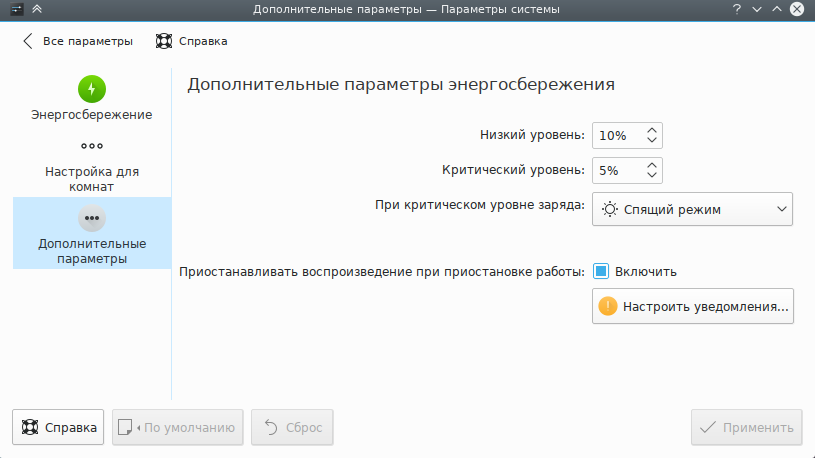Click the Применить button

tap(746, 428)
